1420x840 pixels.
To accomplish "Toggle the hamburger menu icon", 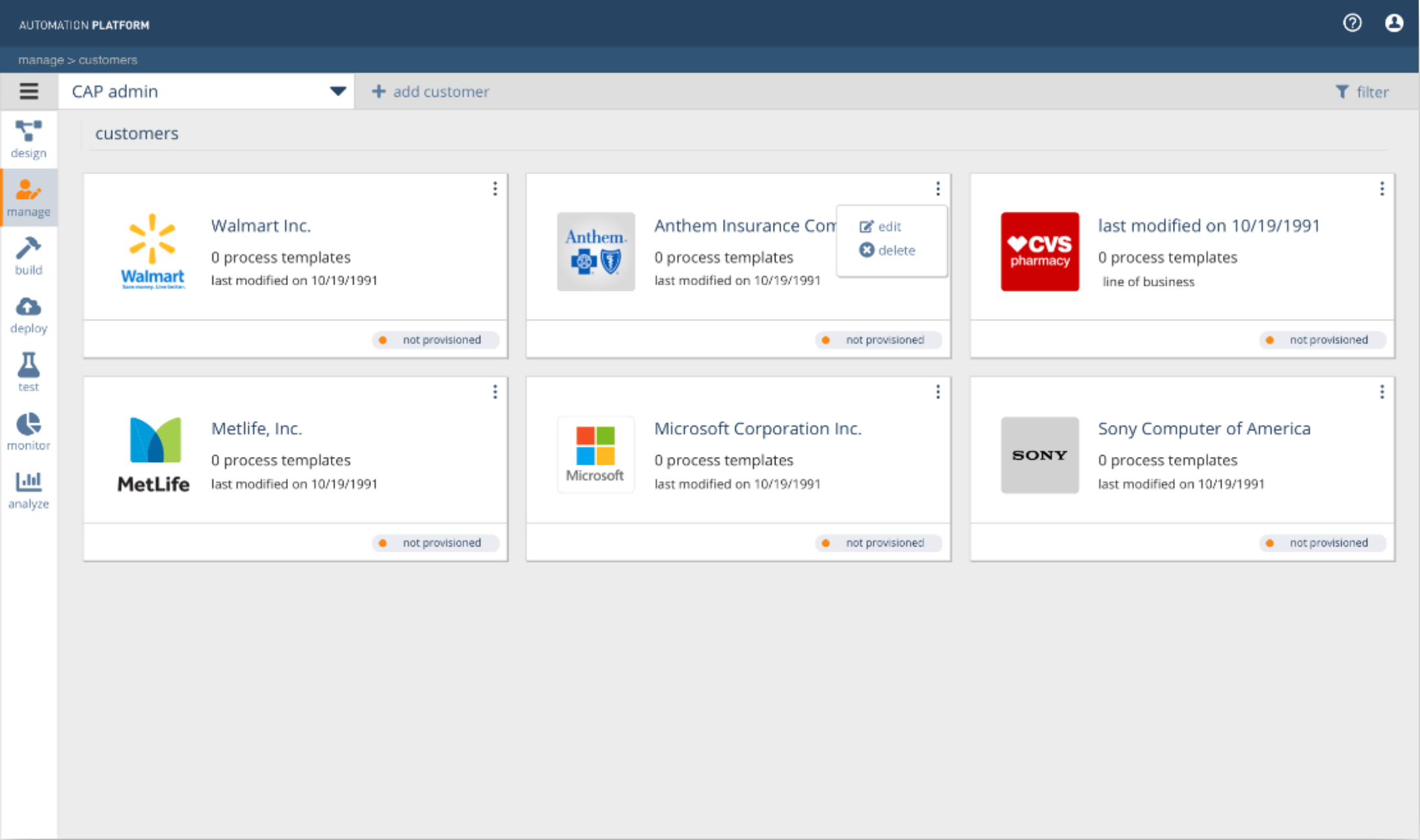I will click(x=29, y=91).
